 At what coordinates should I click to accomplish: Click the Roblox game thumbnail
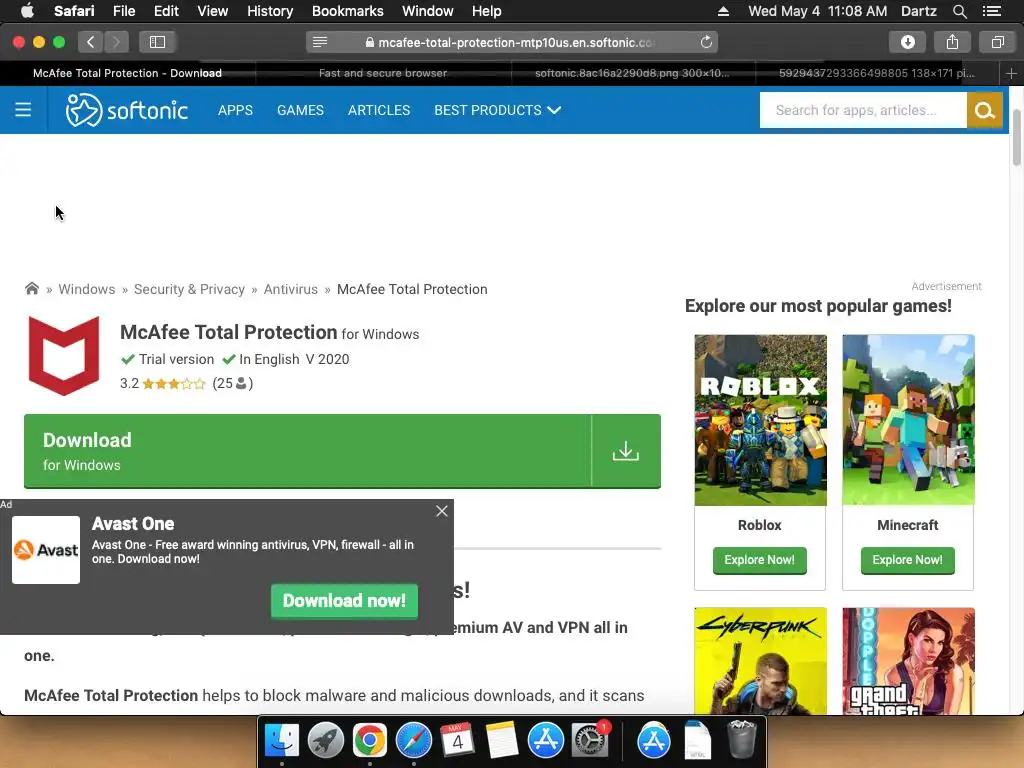[x=760, y=420]
